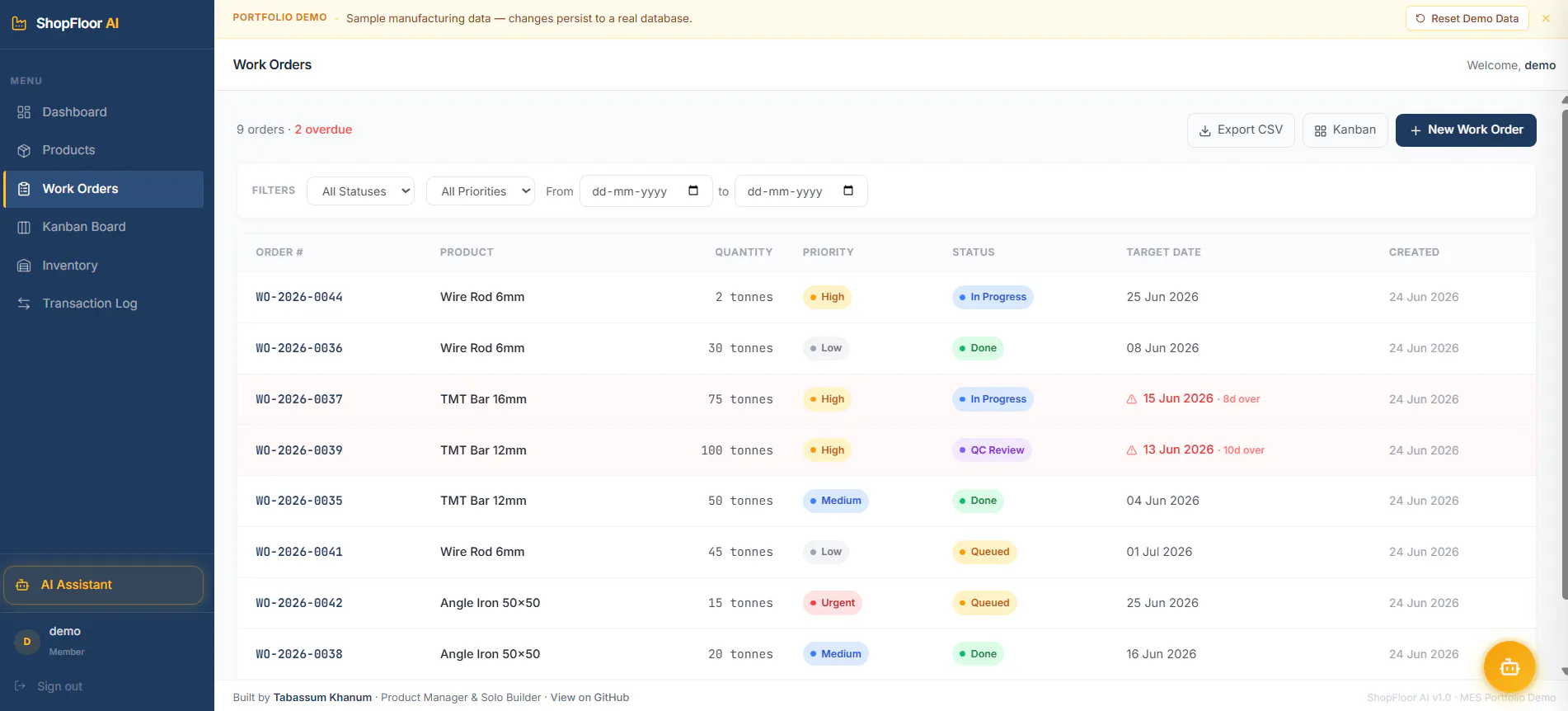Viewport: 1568px width, 711px height.
Task: Click overdue warning icon beside 13 Jun 2026
Action: 1132,450
